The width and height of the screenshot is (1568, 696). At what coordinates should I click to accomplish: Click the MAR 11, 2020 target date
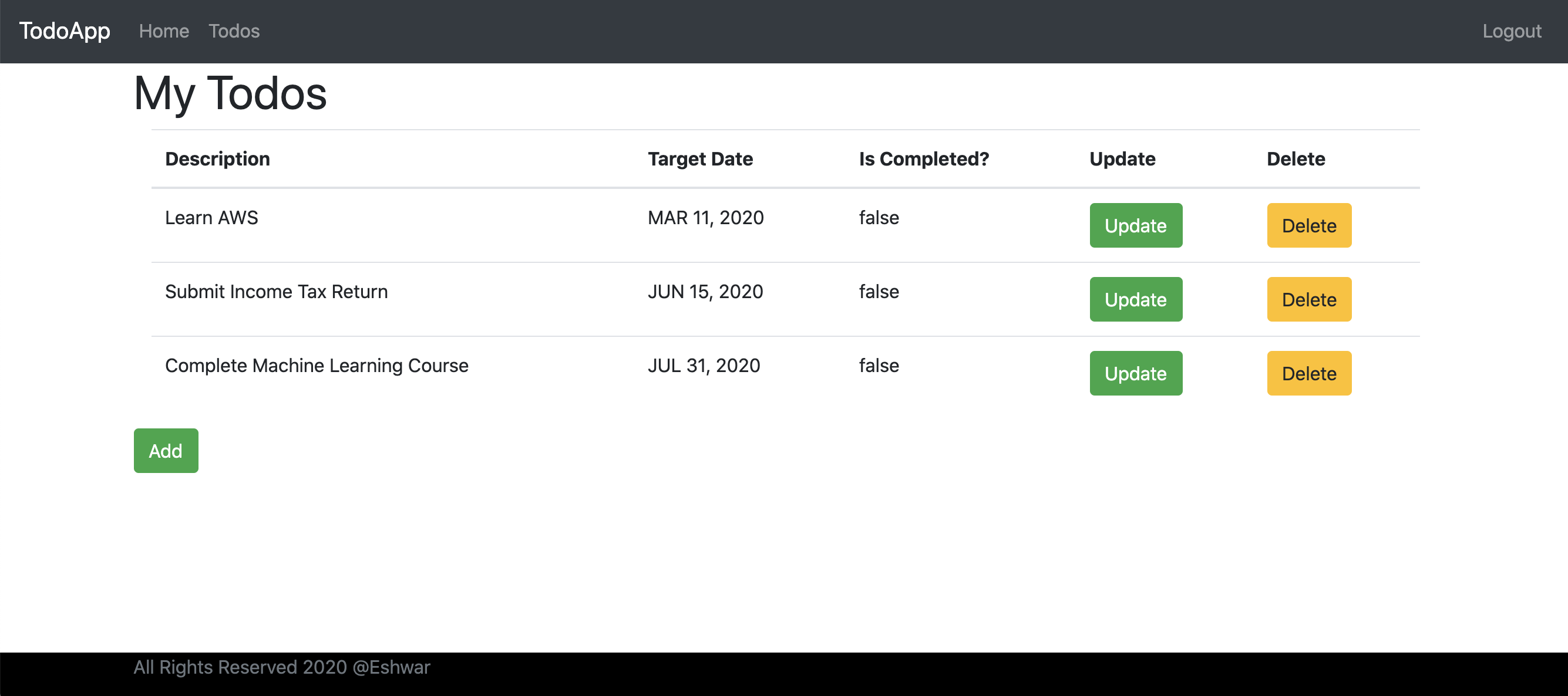click(x=705, y=218)
